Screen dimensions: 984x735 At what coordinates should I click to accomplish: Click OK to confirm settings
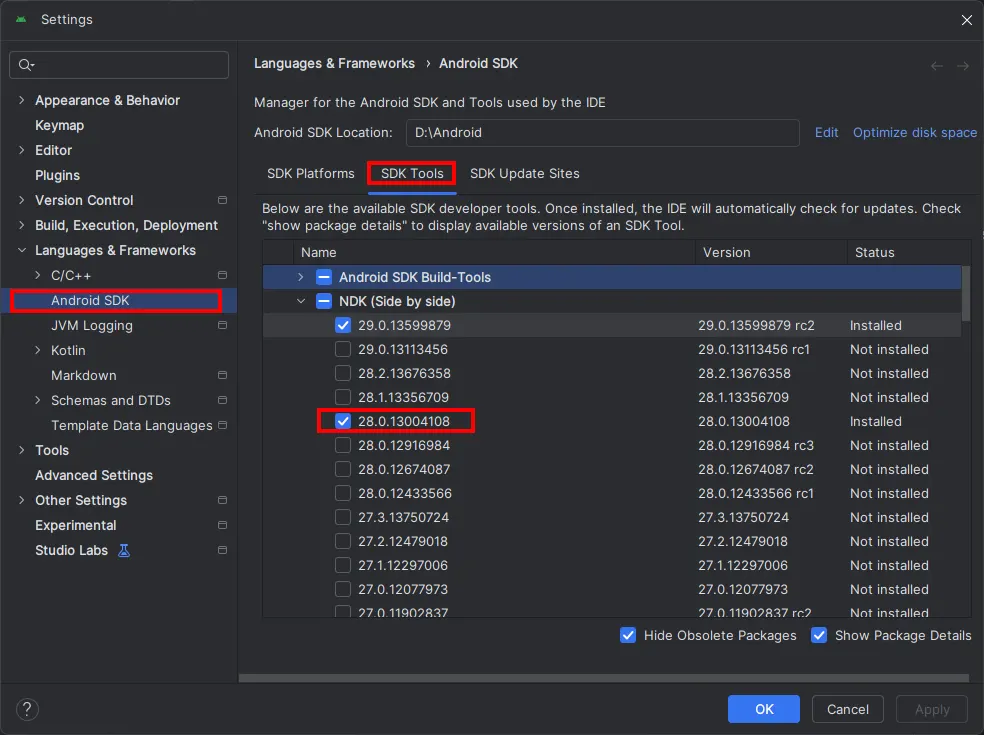[764, 709]
